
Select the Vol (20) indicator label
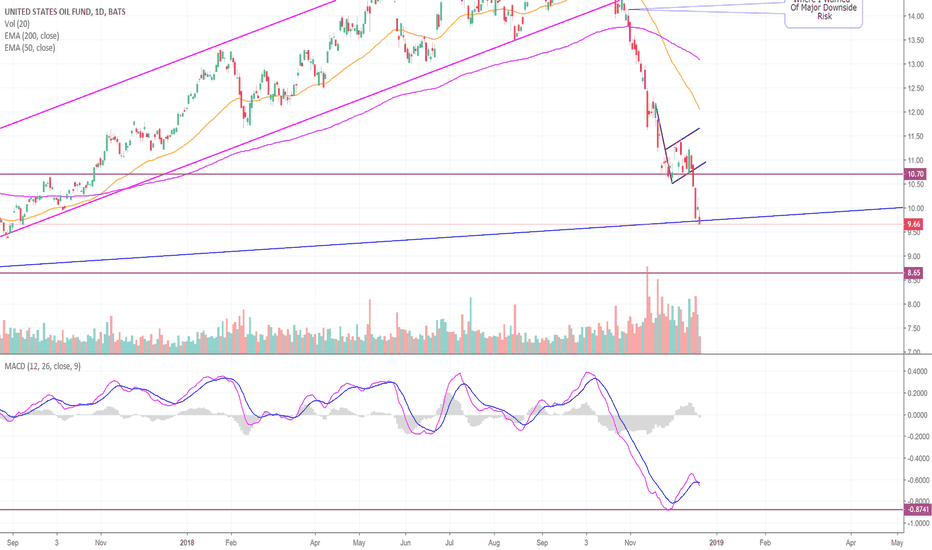17,24
